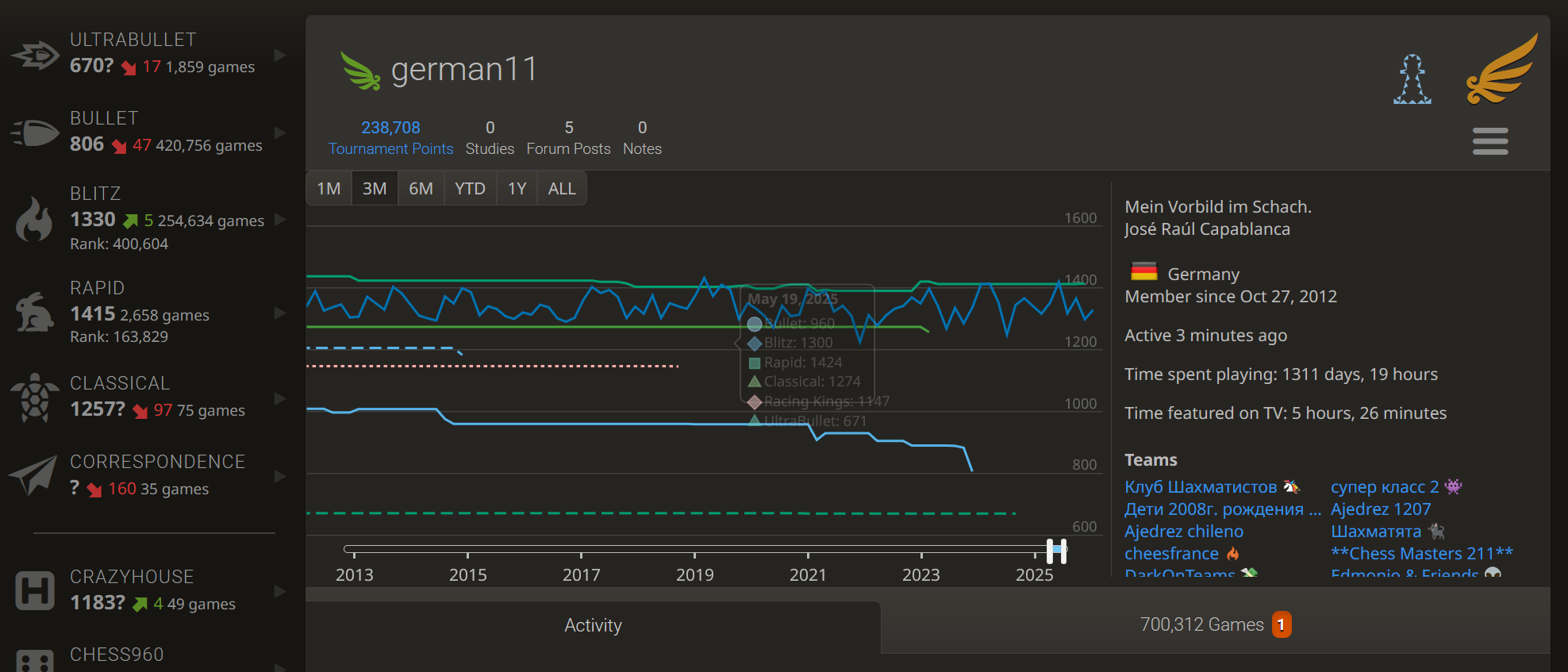The image size is (1568, 672).
Task: Click the 2019 mark on timeline navigator
Action: pos(694,574)
